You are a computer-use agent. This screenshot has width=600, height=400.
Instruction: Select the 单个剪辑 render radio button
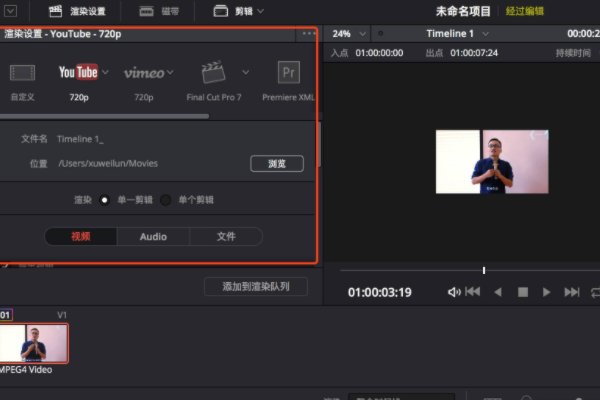coord(166,200)
